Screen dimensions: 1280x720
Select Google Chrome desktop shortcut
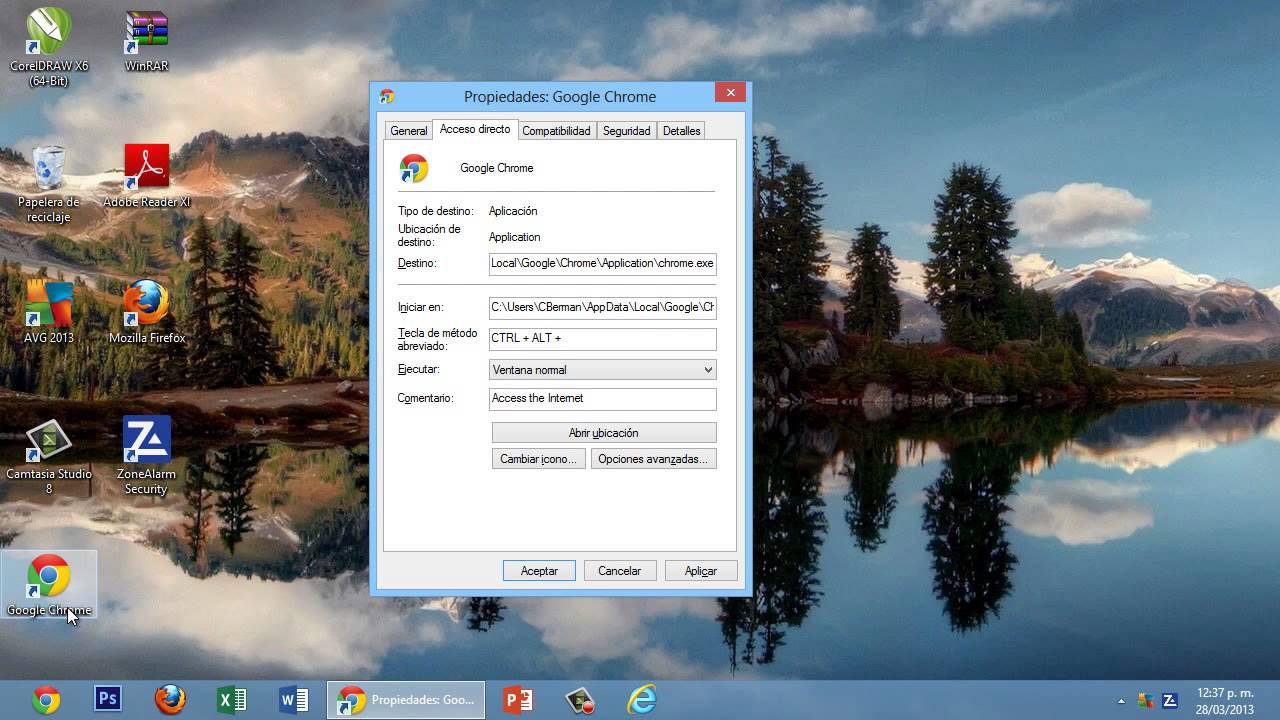(48, 585)
